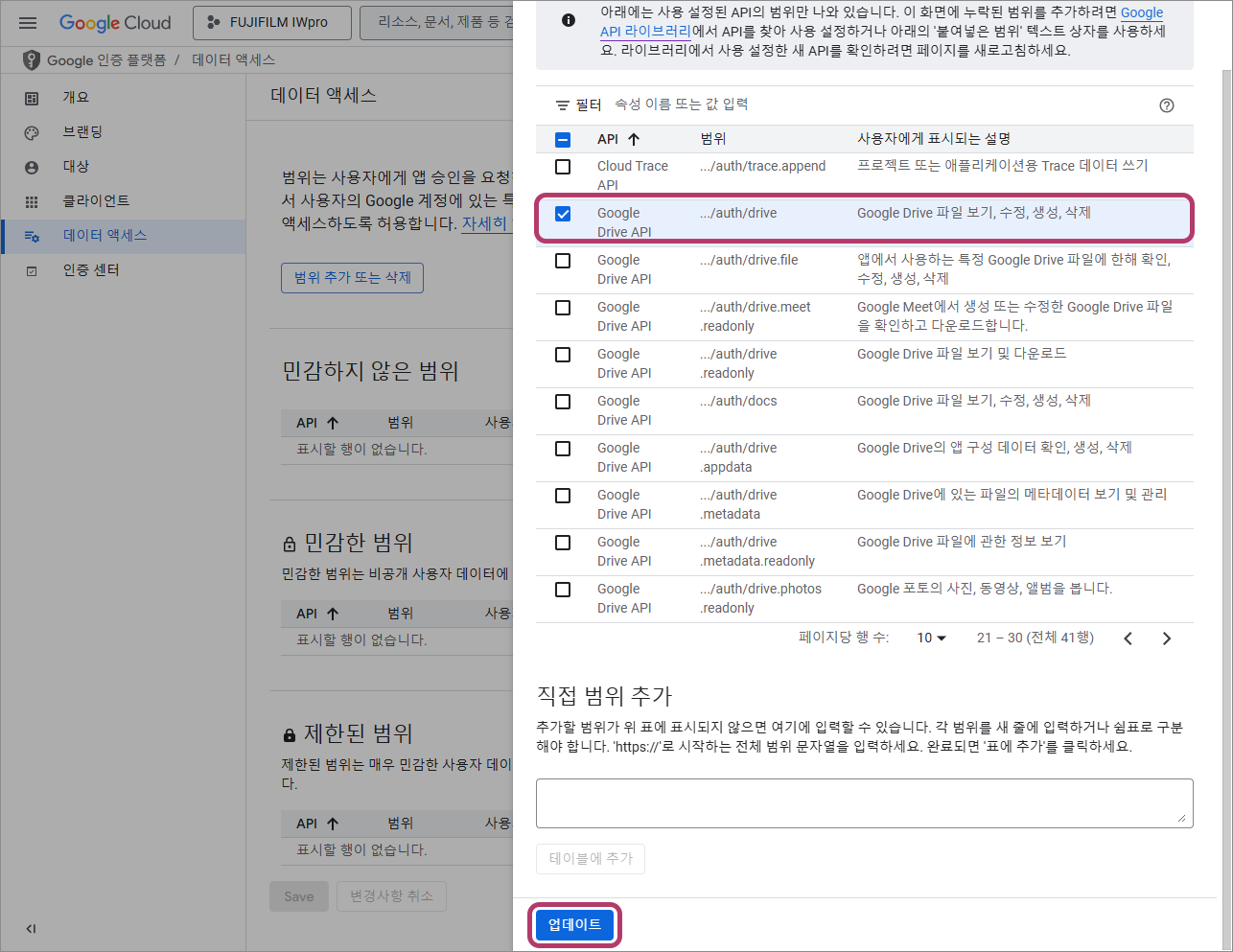
Task: Click the 대상 person icon
Action: pyautogui.click(x=32, y=167)
